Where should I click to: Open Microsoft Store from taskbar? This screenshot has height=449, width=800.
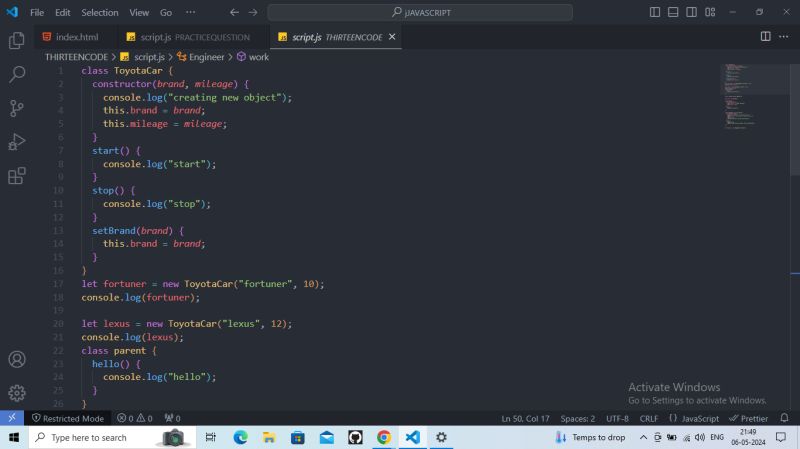pos(297,437)
